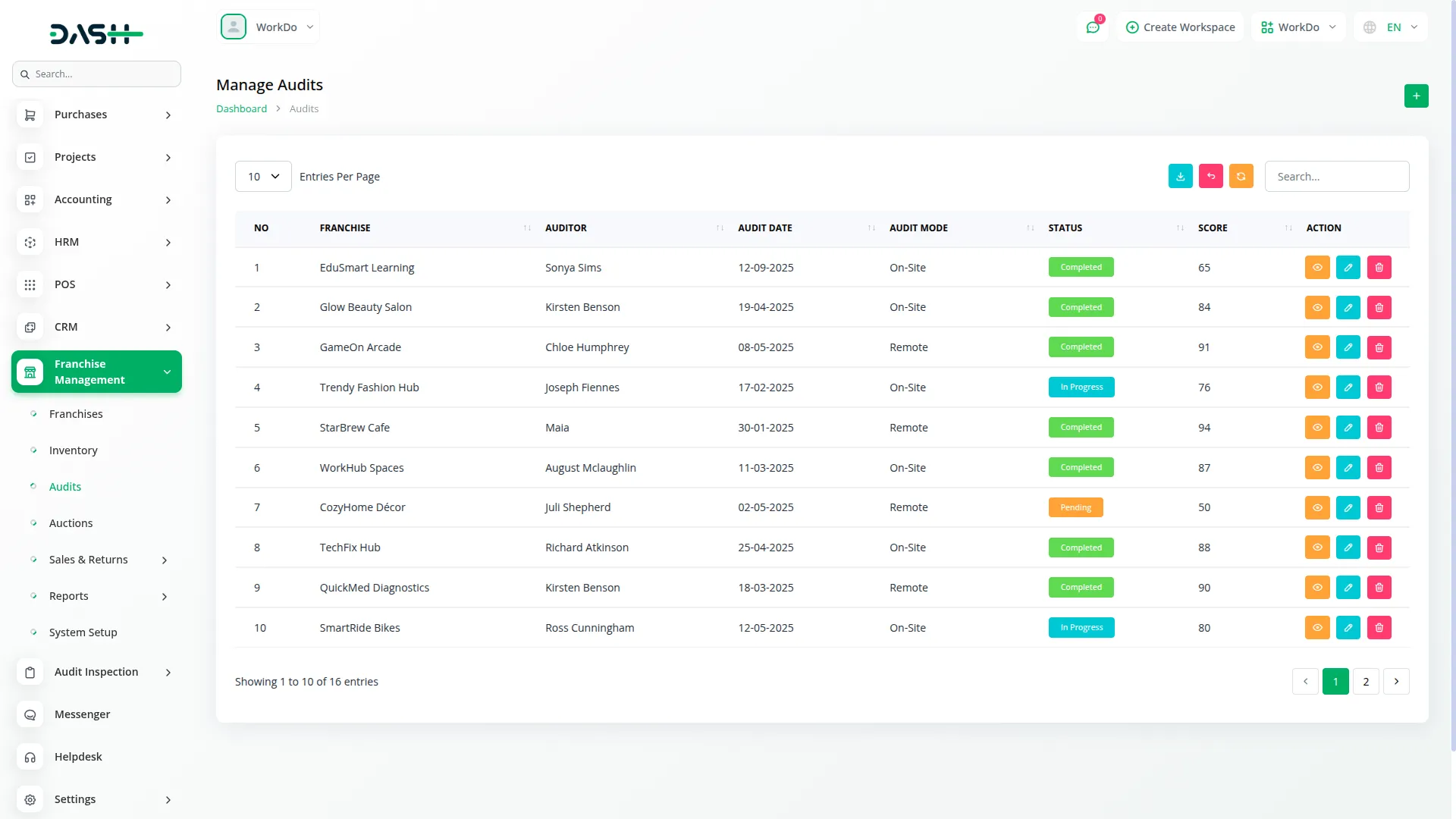This screenshot has width=1456, height=819.
Task: Open the chat messages icon in header
Action: pos(1092,27)
